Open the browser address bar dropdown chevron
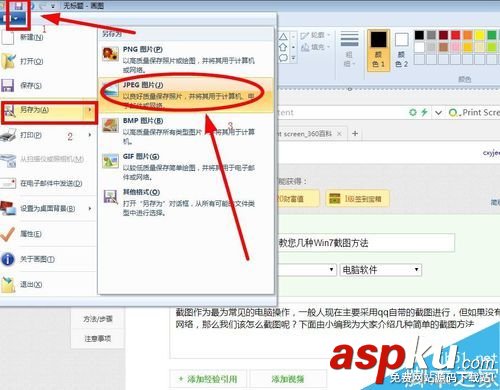This screenshot has width=500, height=390. [438, 113]
